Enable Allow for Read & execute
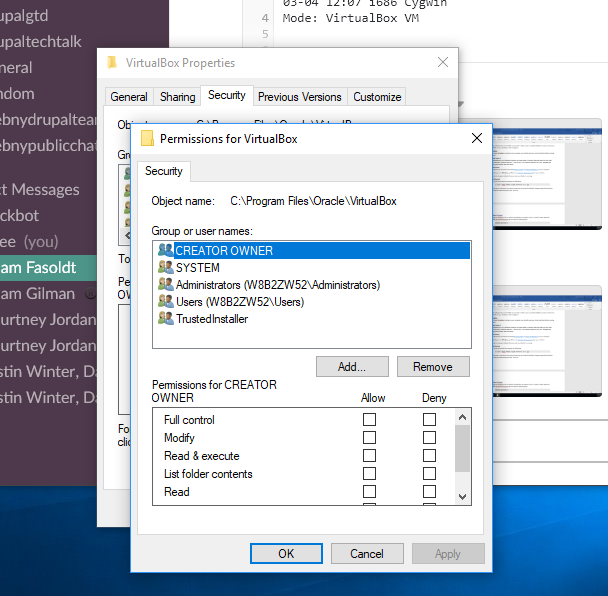Viewport: 608px width, 596px height. (x=369, y=455)
